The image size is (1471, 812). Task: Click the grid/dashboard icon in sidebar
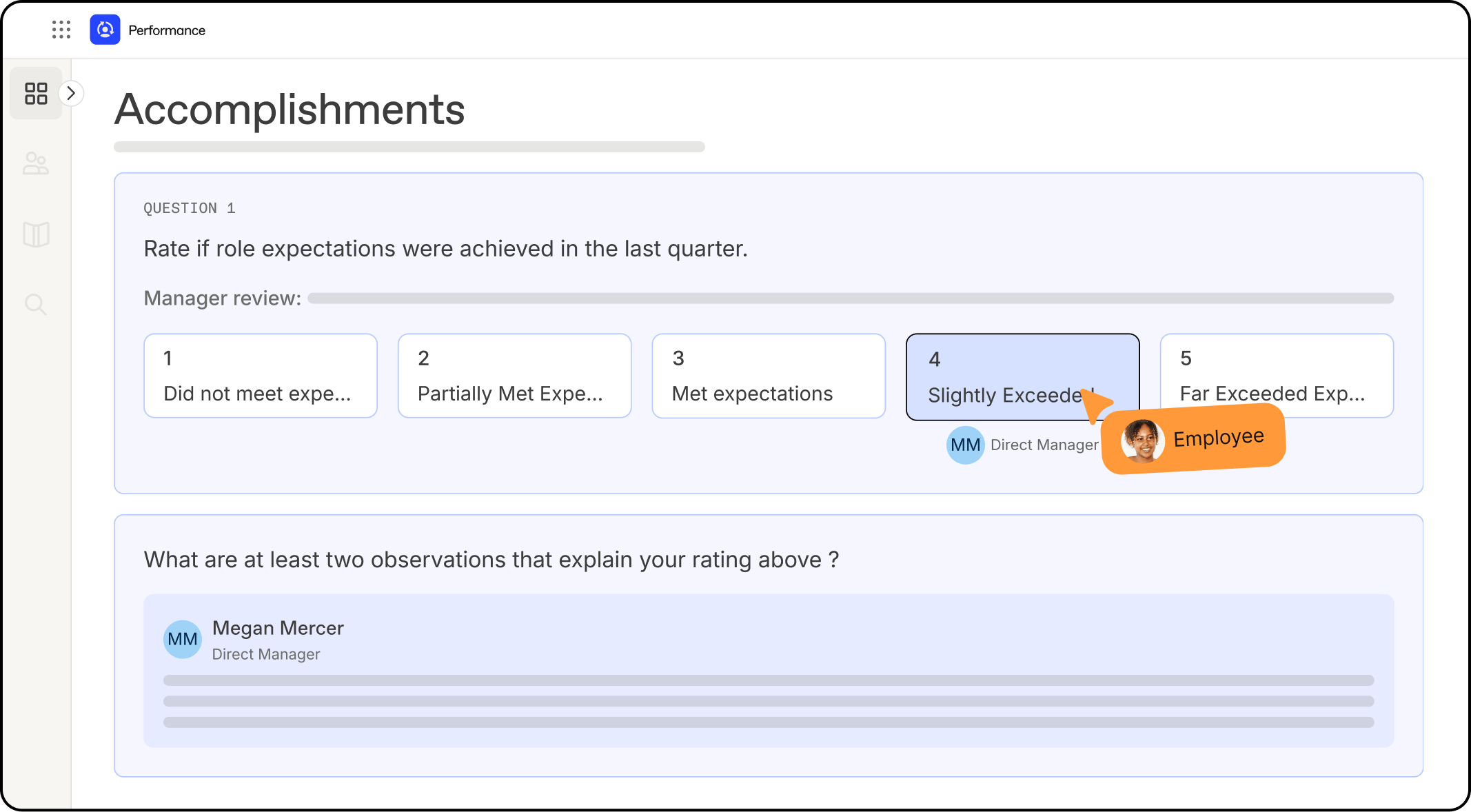point(36,93)
